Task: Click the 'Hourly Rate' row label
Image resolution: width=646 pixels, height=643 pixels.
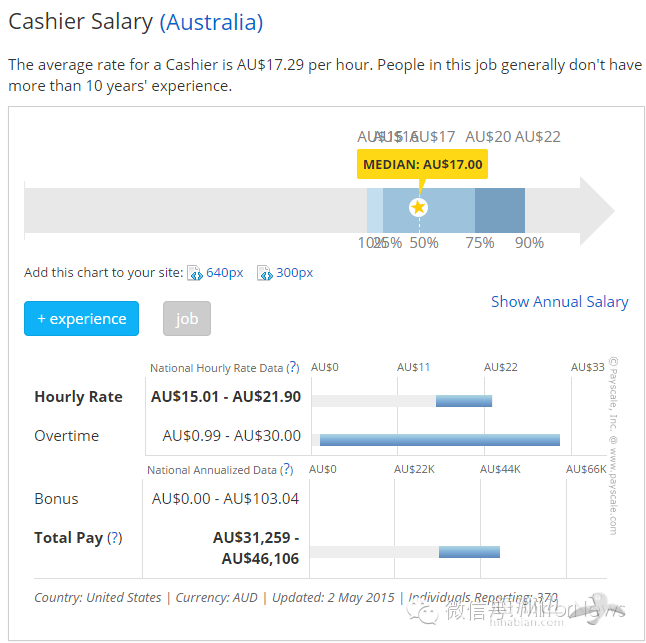Action: [x=78, y=397]
